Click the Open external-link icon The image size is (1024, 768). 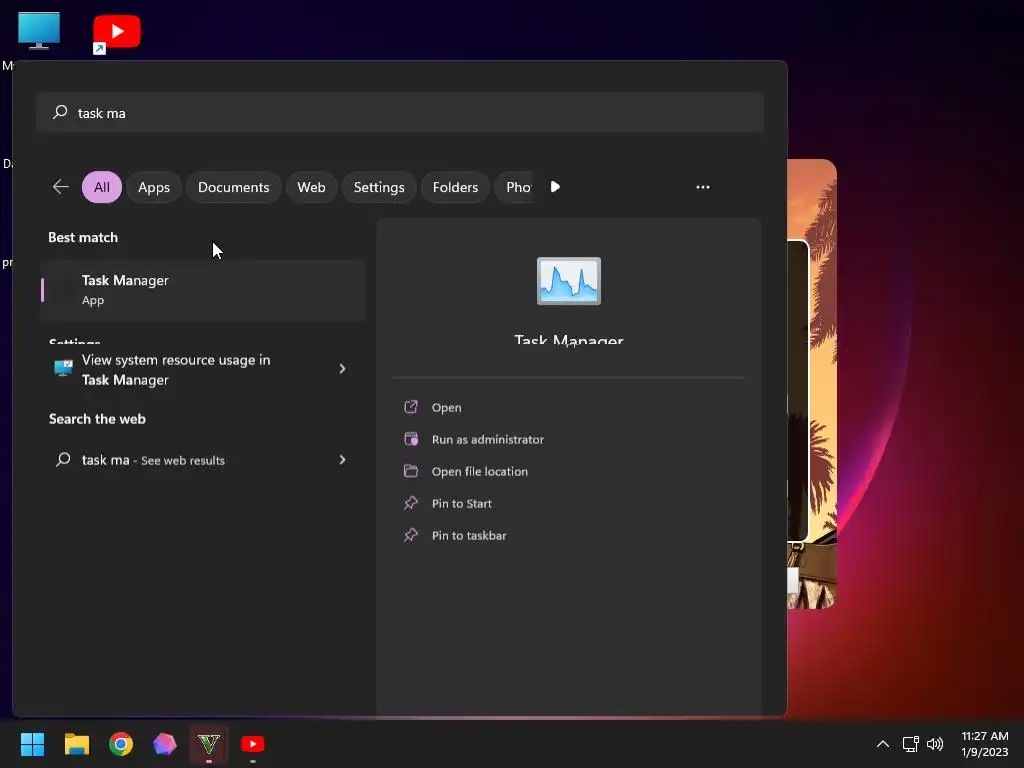click(x=411, y=407)
